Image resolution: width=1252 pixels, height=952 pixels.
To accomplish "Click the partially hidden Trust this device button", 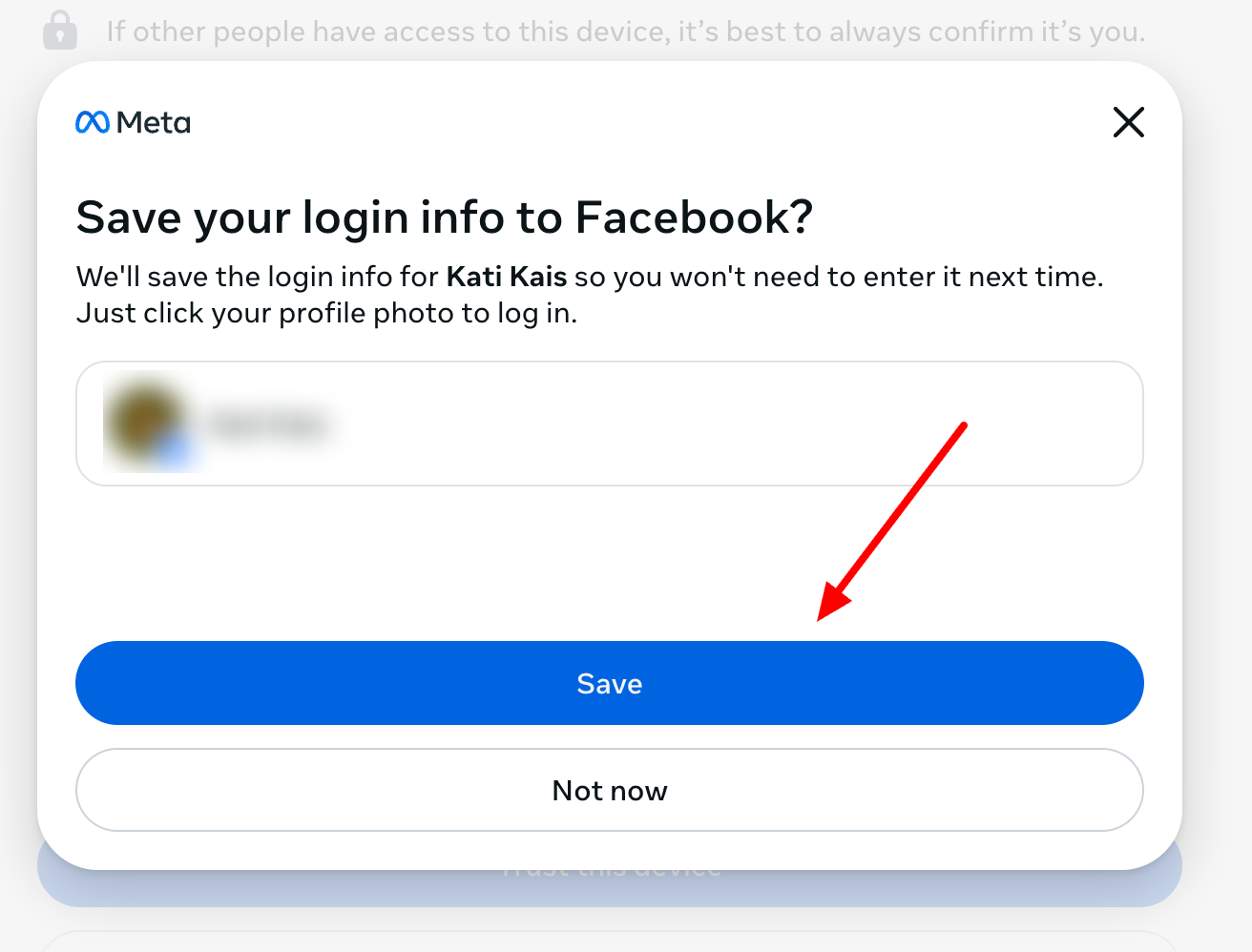I will click(609, 887).
